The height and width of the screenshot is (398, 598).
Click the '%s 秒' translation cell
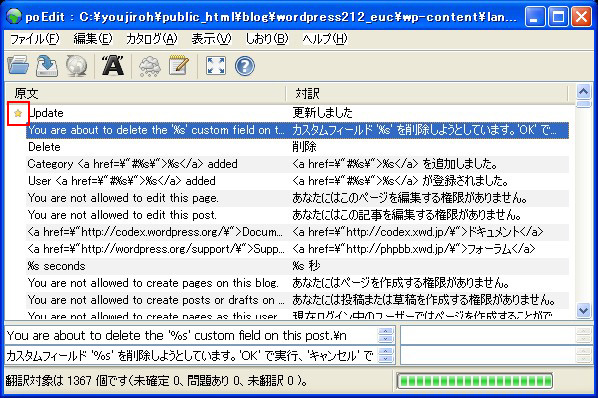(x=306, y=266)
